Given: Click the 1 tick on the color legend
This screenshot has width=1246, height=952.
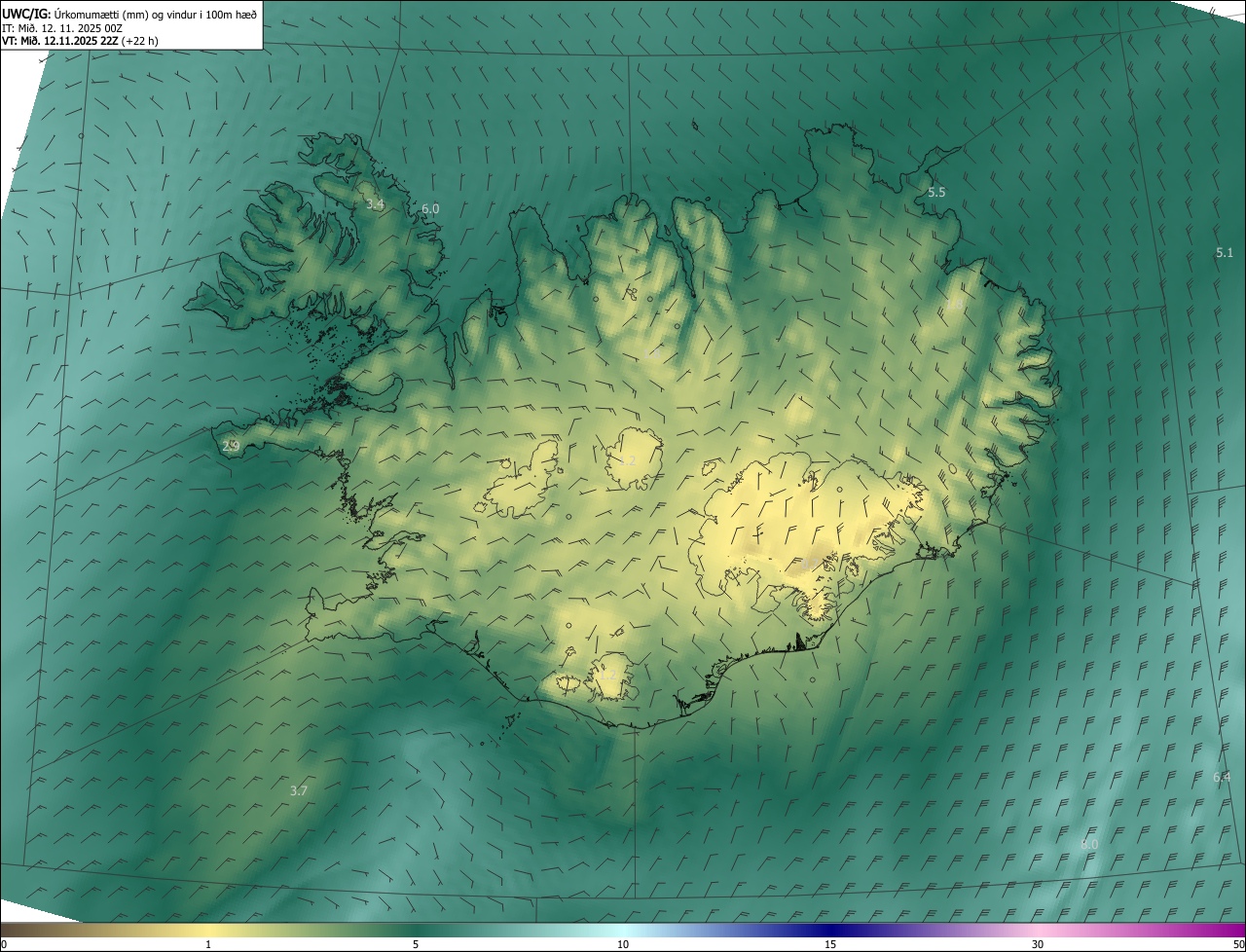Looking at the screenshot, I should [x=208, y=944].
